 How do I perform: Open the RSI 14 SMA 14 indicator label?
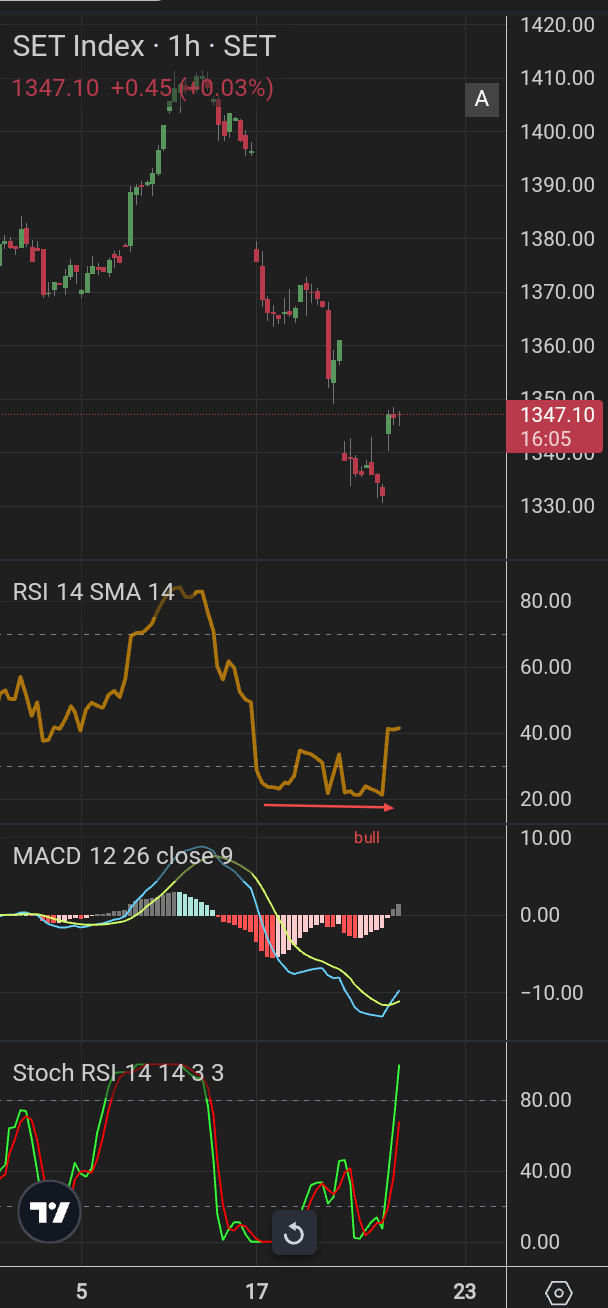[x=94, y=591]
